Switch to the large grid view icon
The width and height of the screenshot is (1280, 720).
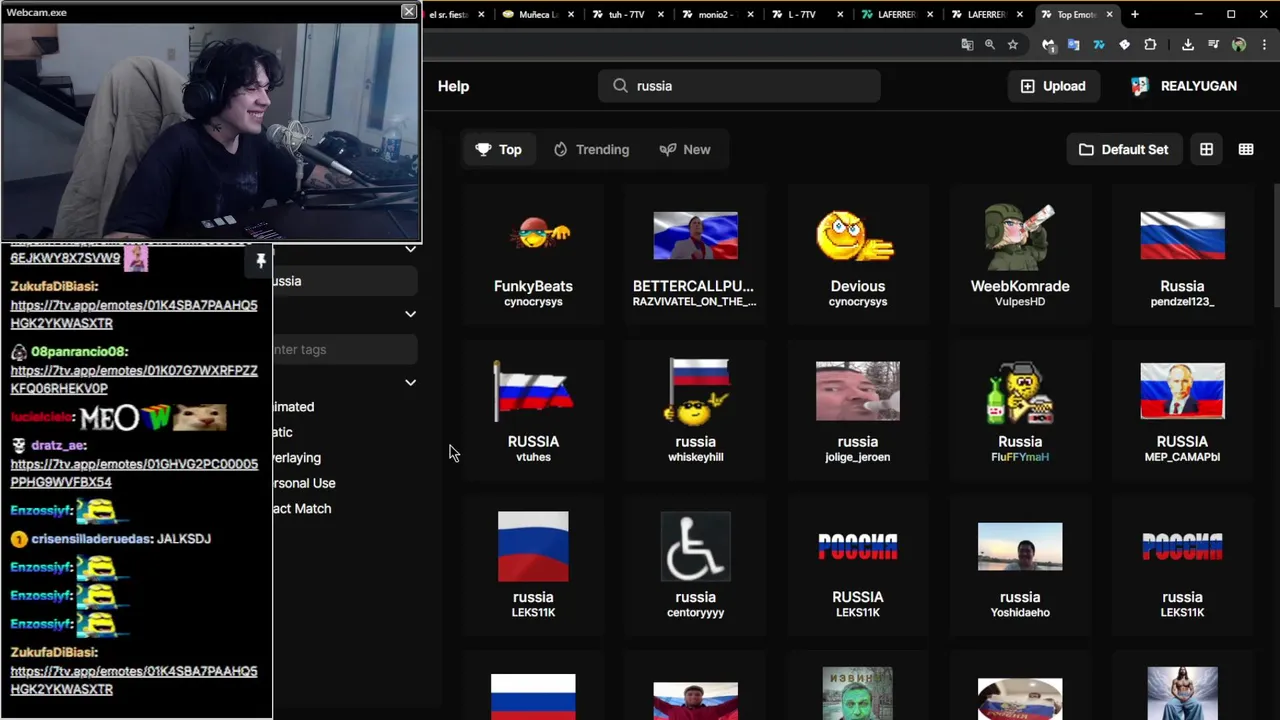[1206, 149]
